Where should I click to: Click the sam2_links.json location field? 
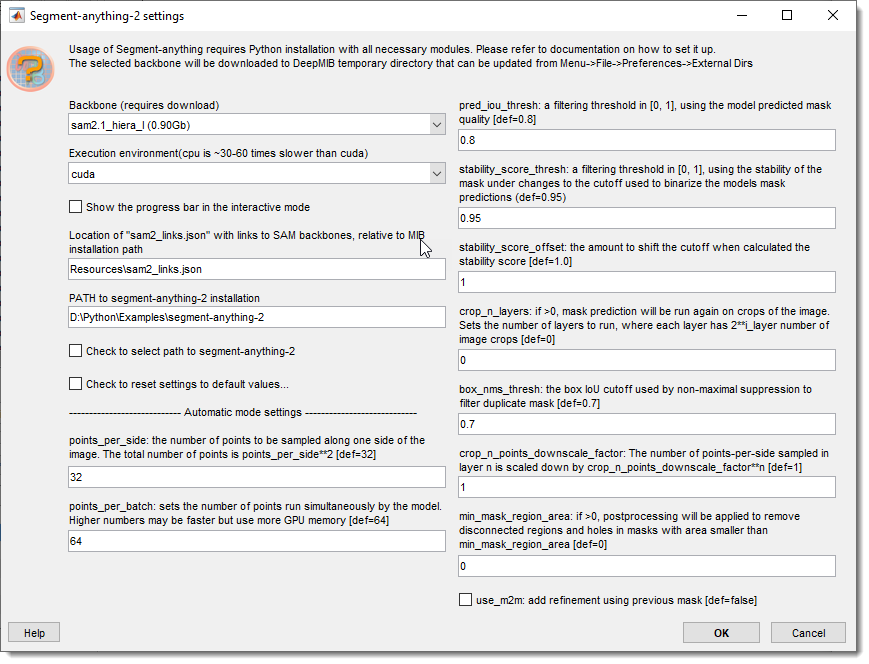pos(257,269)
